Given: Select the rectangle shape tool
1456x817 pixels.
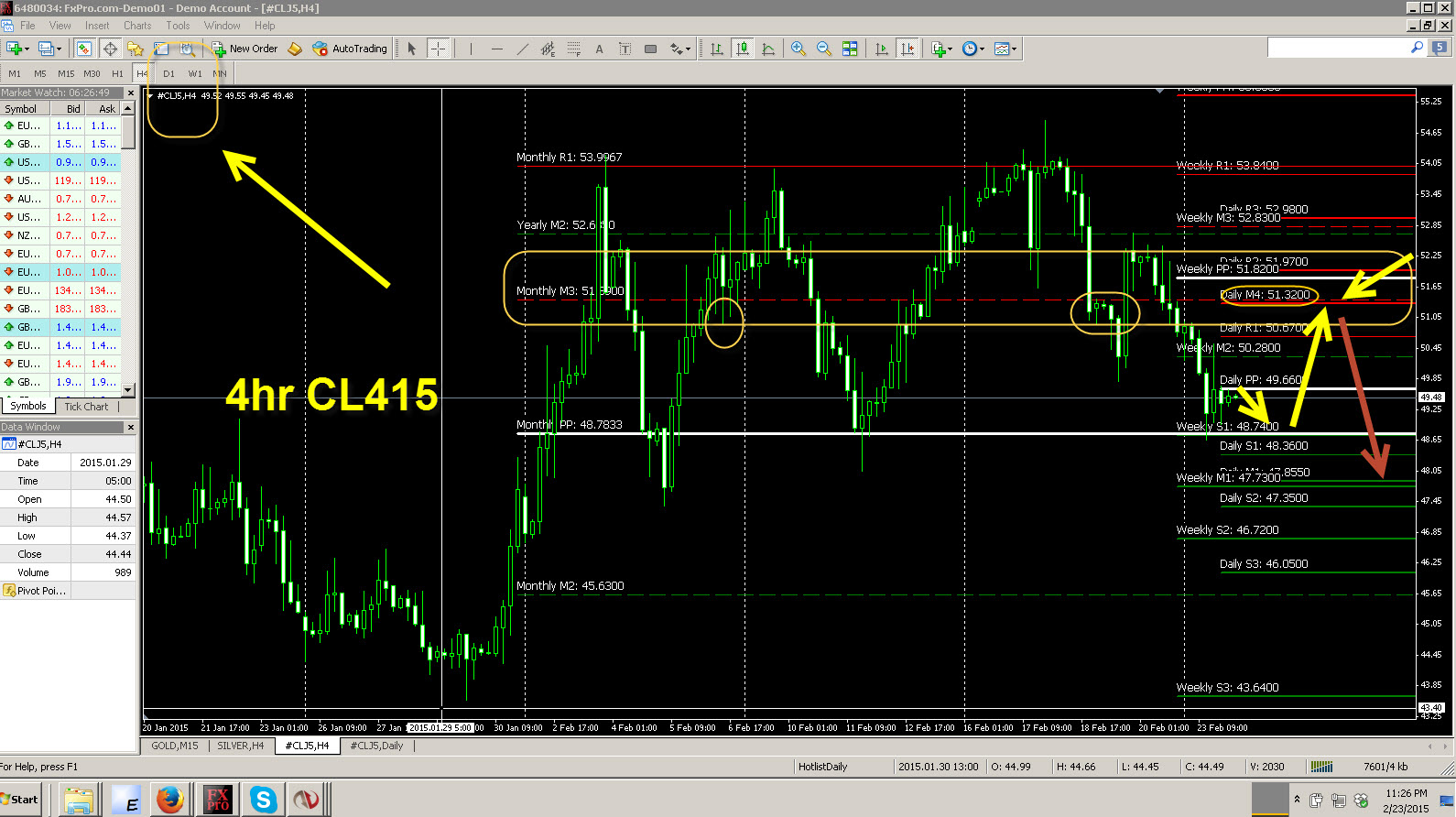Looking at the screenshot, I should [x=650, y=49].
